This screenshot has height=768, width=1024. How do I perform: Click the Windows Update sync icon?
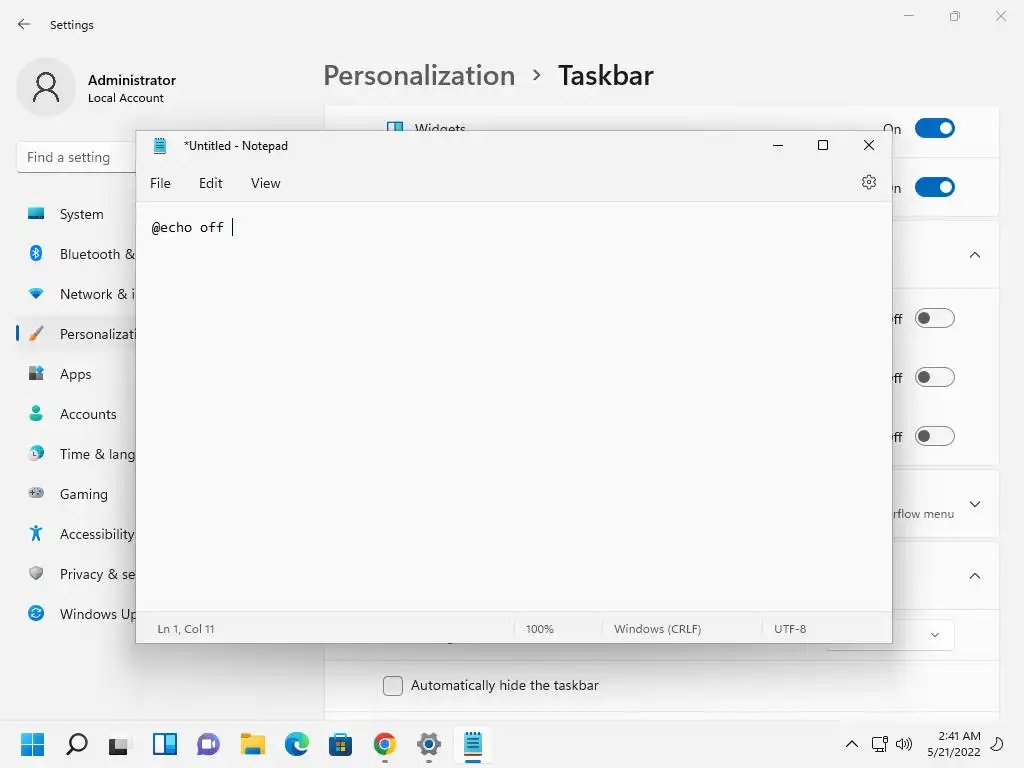(x=36, y=613)
